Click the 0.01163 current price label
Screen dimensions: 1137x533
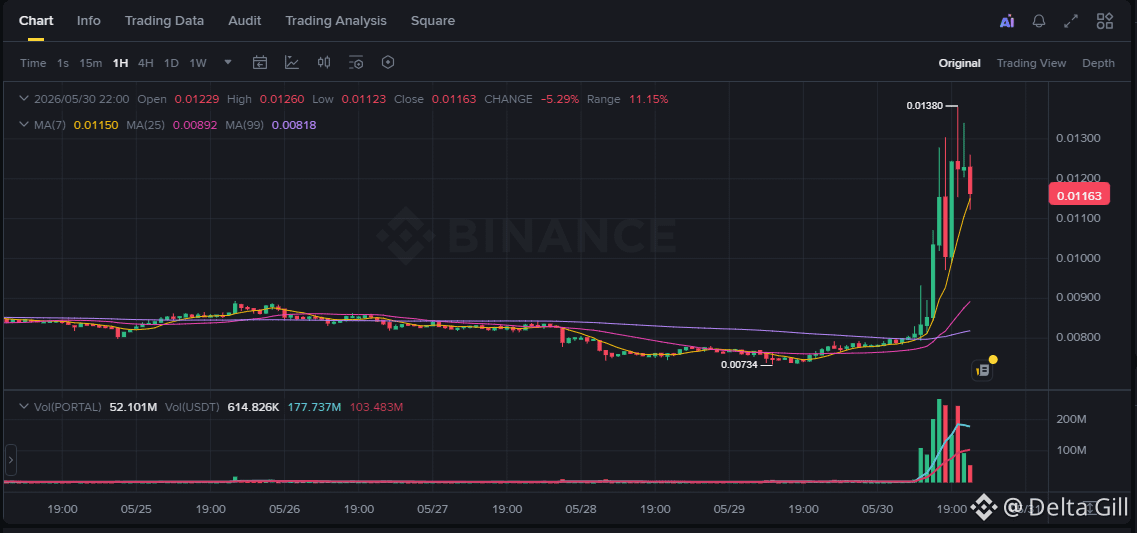coord(1079,195)
